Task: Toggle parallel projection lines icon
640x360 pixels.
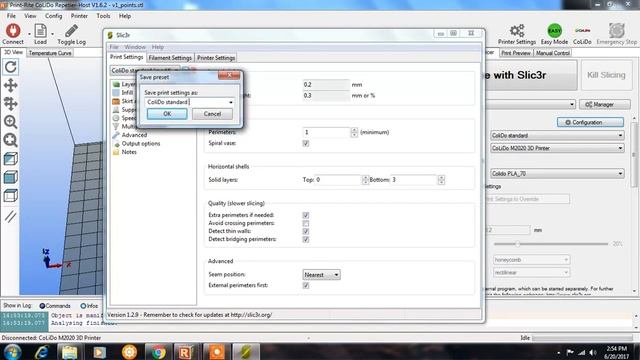Action: click(11, 216)
